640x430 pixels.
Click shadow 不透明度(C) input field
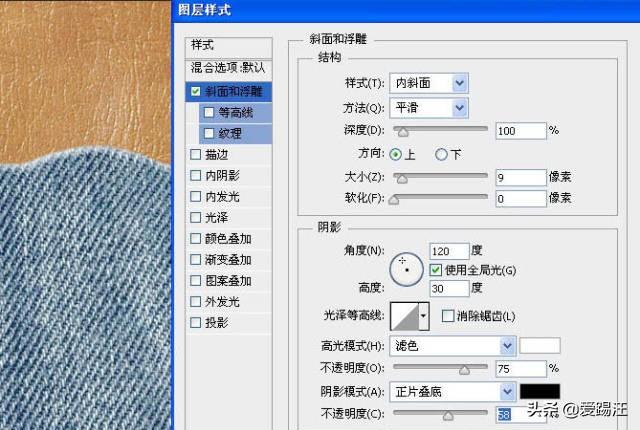point(521,414)
